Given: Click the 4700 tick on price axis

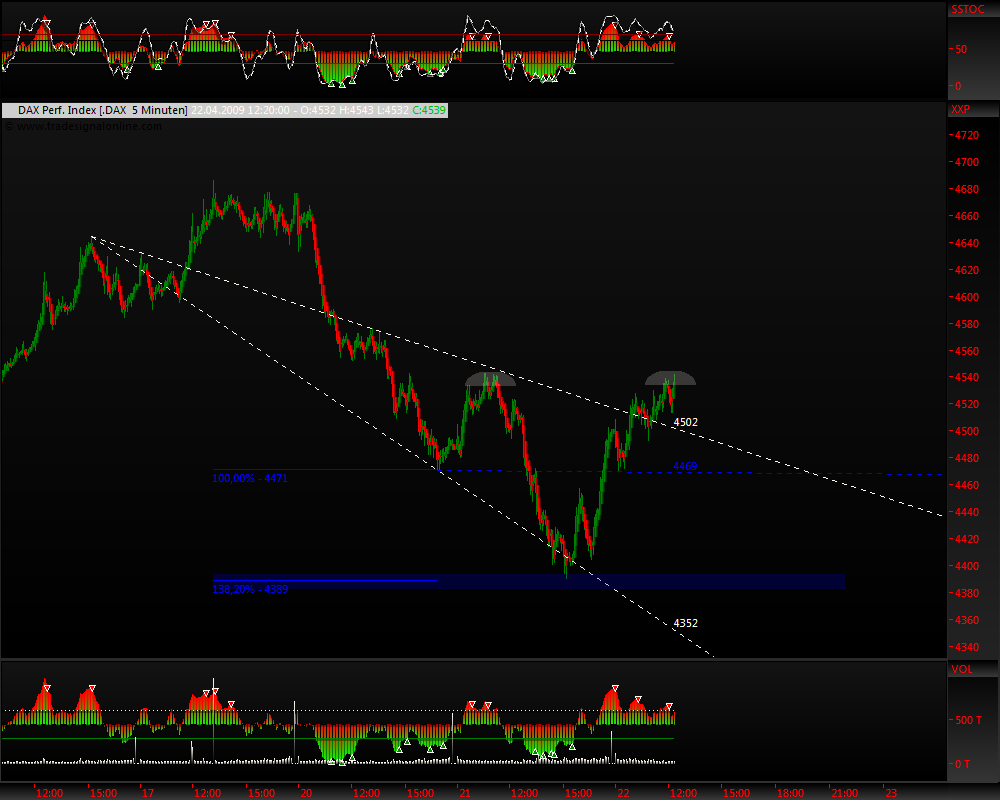Looking at the screenshot, I should tap(966, 162).
